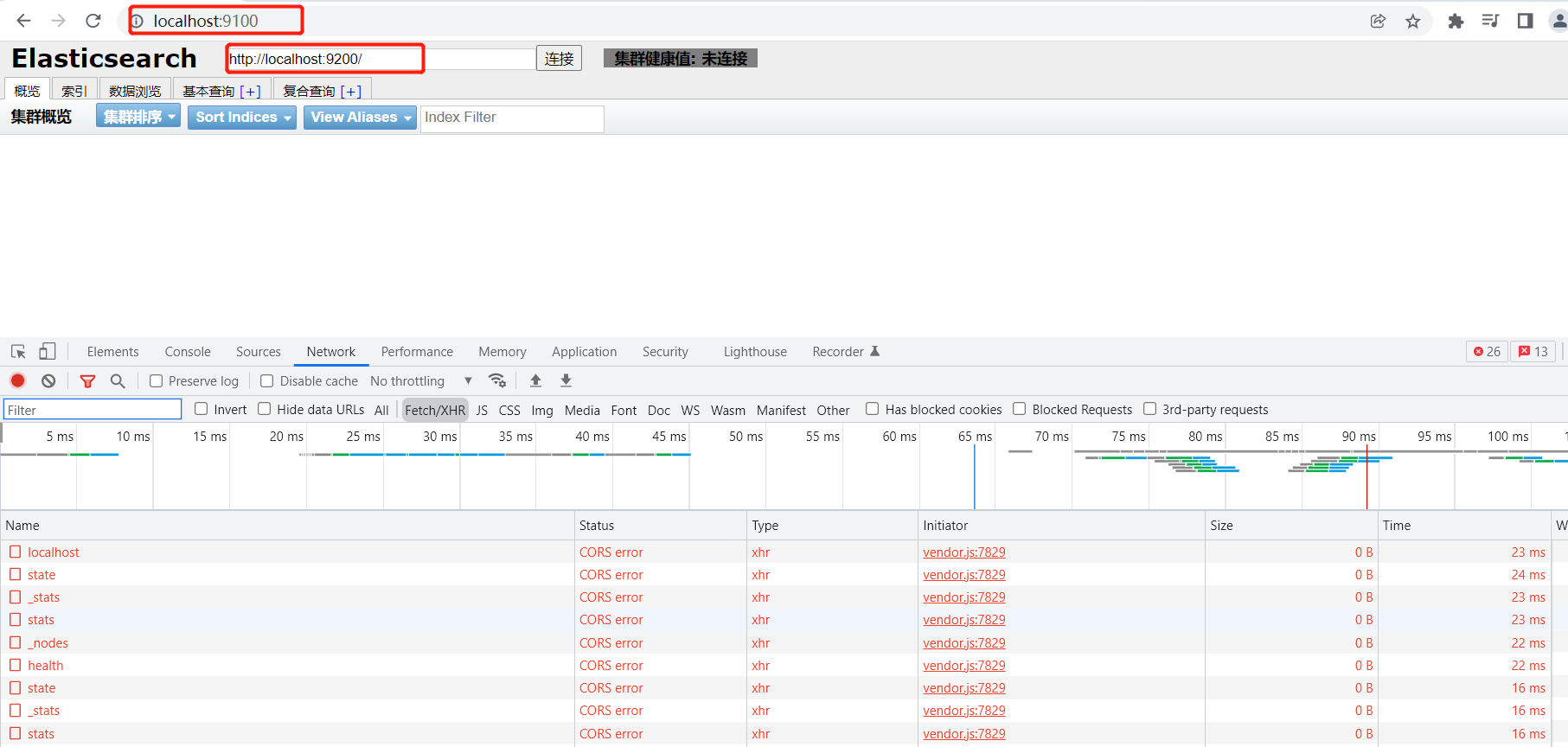
Task: Switch to the 索引 tab
Action: pyautogui.click(x=74, y=90)
